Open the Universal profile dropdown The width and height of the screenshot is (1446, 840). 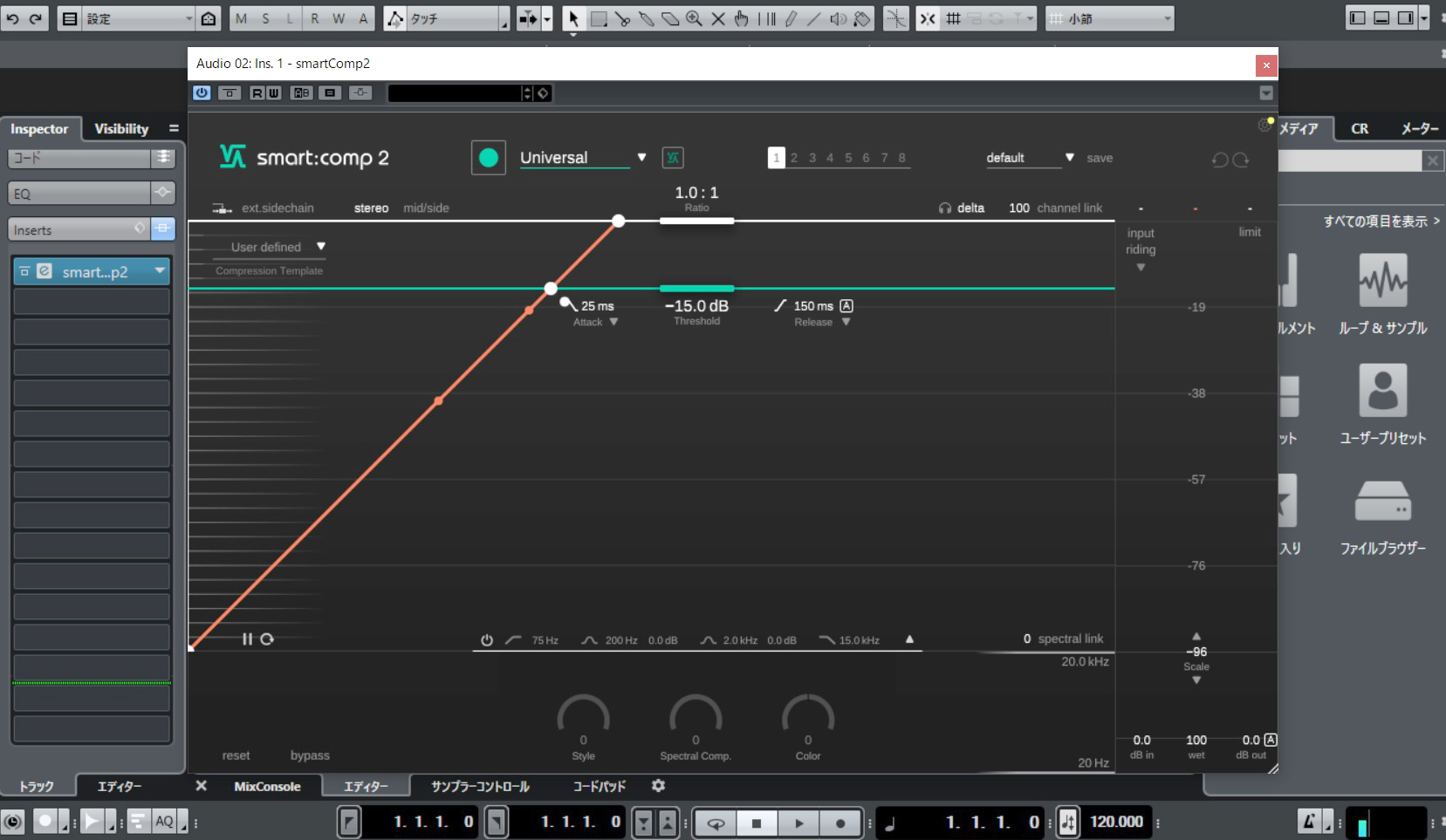(x=641, y=158)
